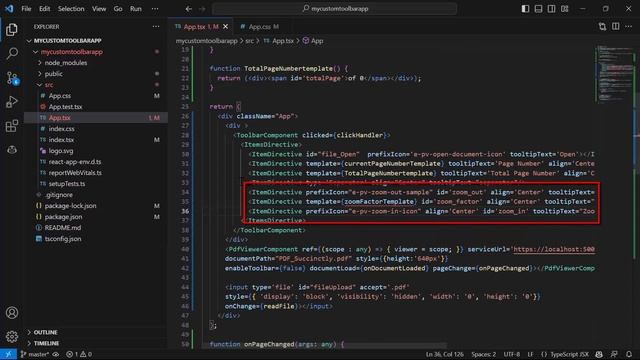Open the Explorer view in activity bar
Image resolution: width=640 pixels, height=360 pixels.
(x=12, y=29)
